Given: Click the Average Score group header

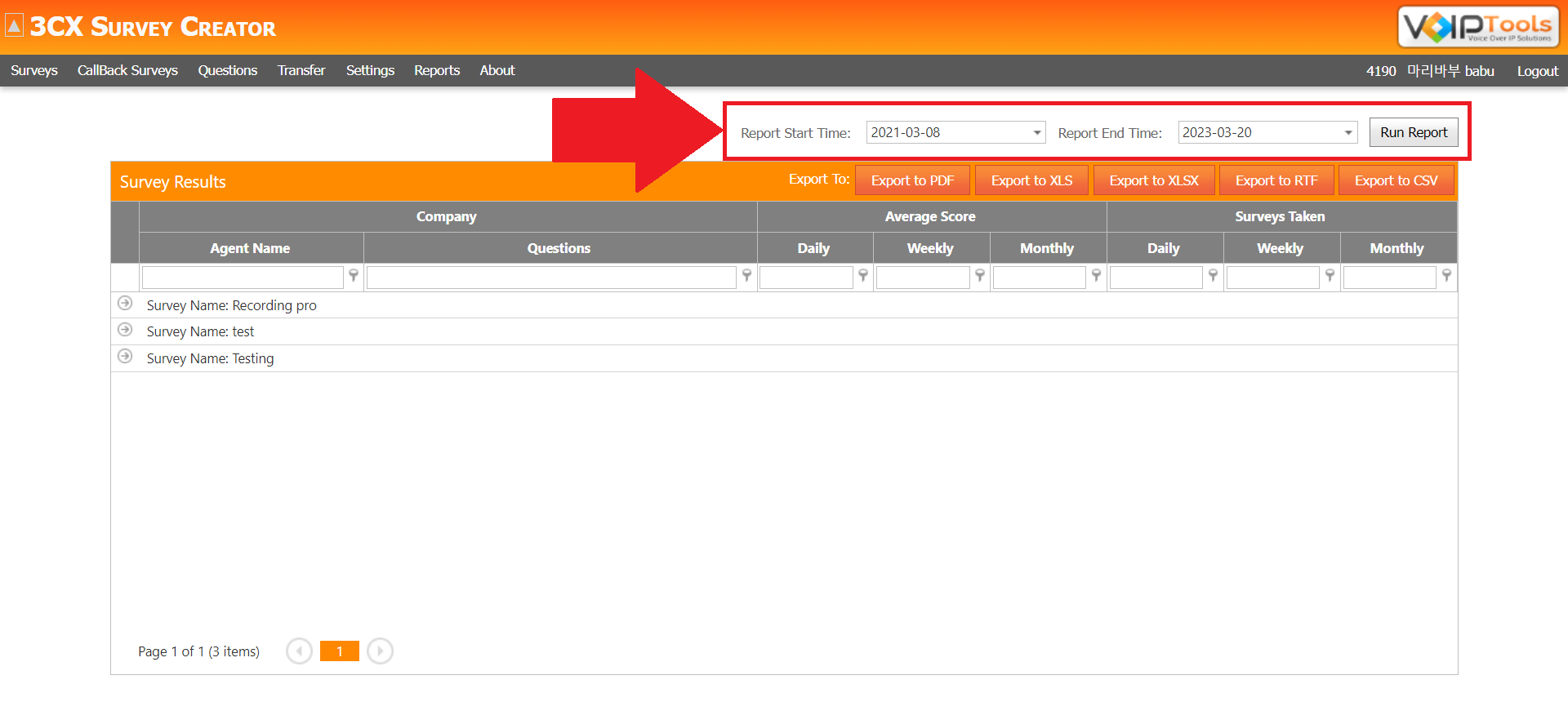Looking at the screenshot, I should [931, 216].
